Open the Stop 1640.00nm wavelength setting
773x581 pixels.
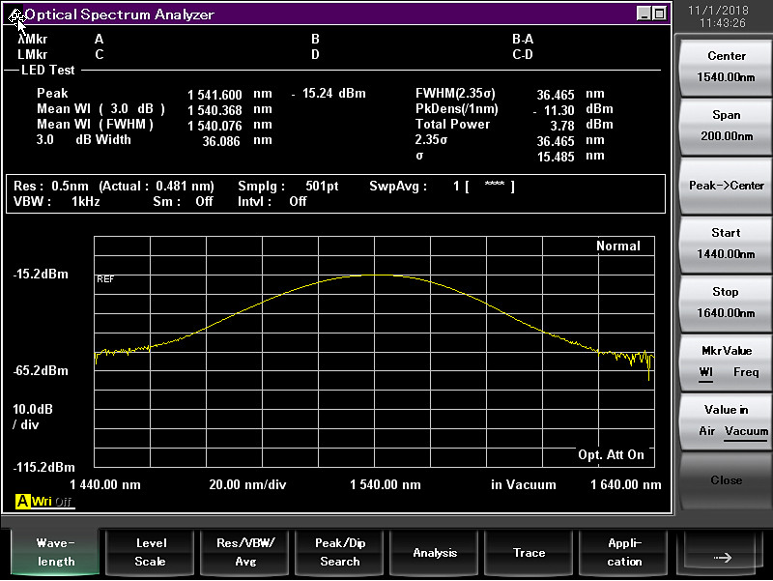pyautogui.click(x=726, y=302)
